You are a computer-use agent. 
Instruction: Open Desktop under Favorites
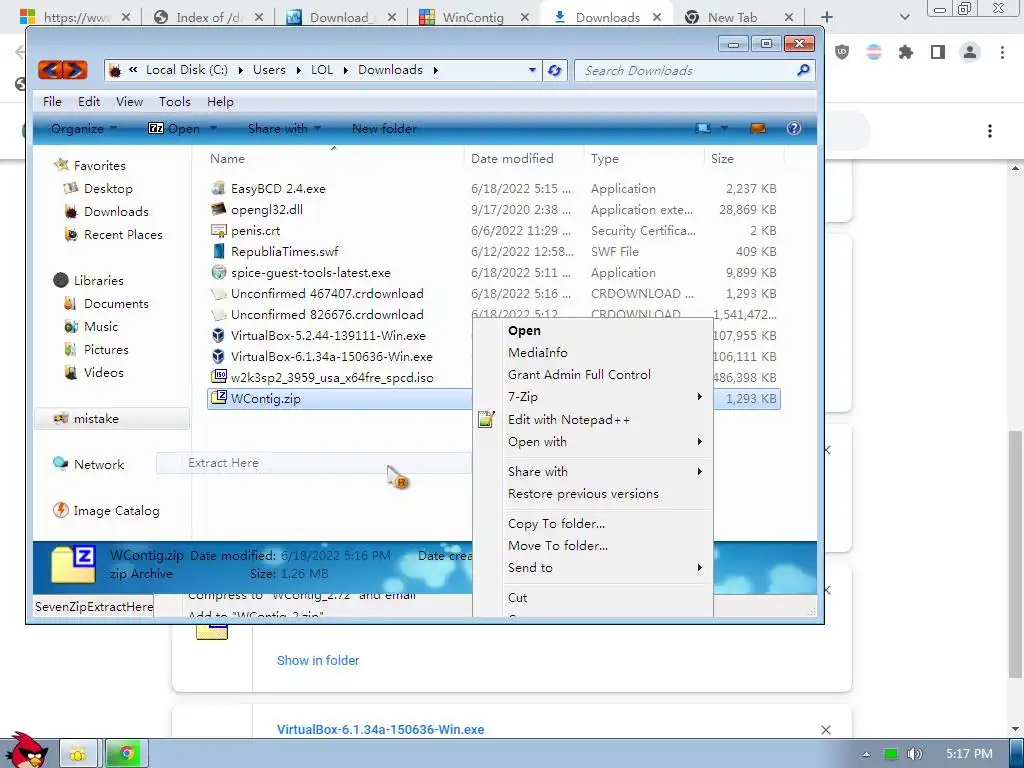[x=108, y=189]
